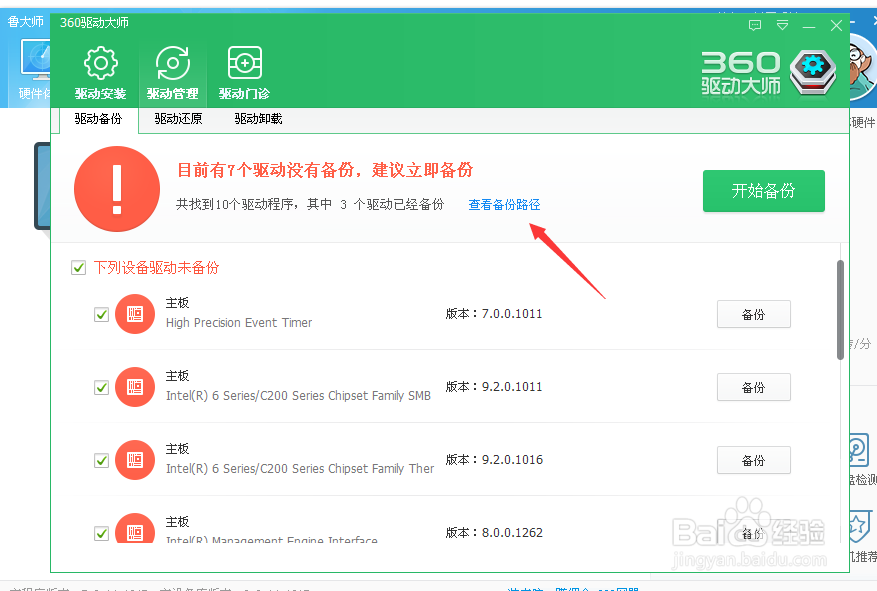Viewport: 877px width, 591px height.
Task: Click the shield star recommendation icon
Action: point(858,520)
